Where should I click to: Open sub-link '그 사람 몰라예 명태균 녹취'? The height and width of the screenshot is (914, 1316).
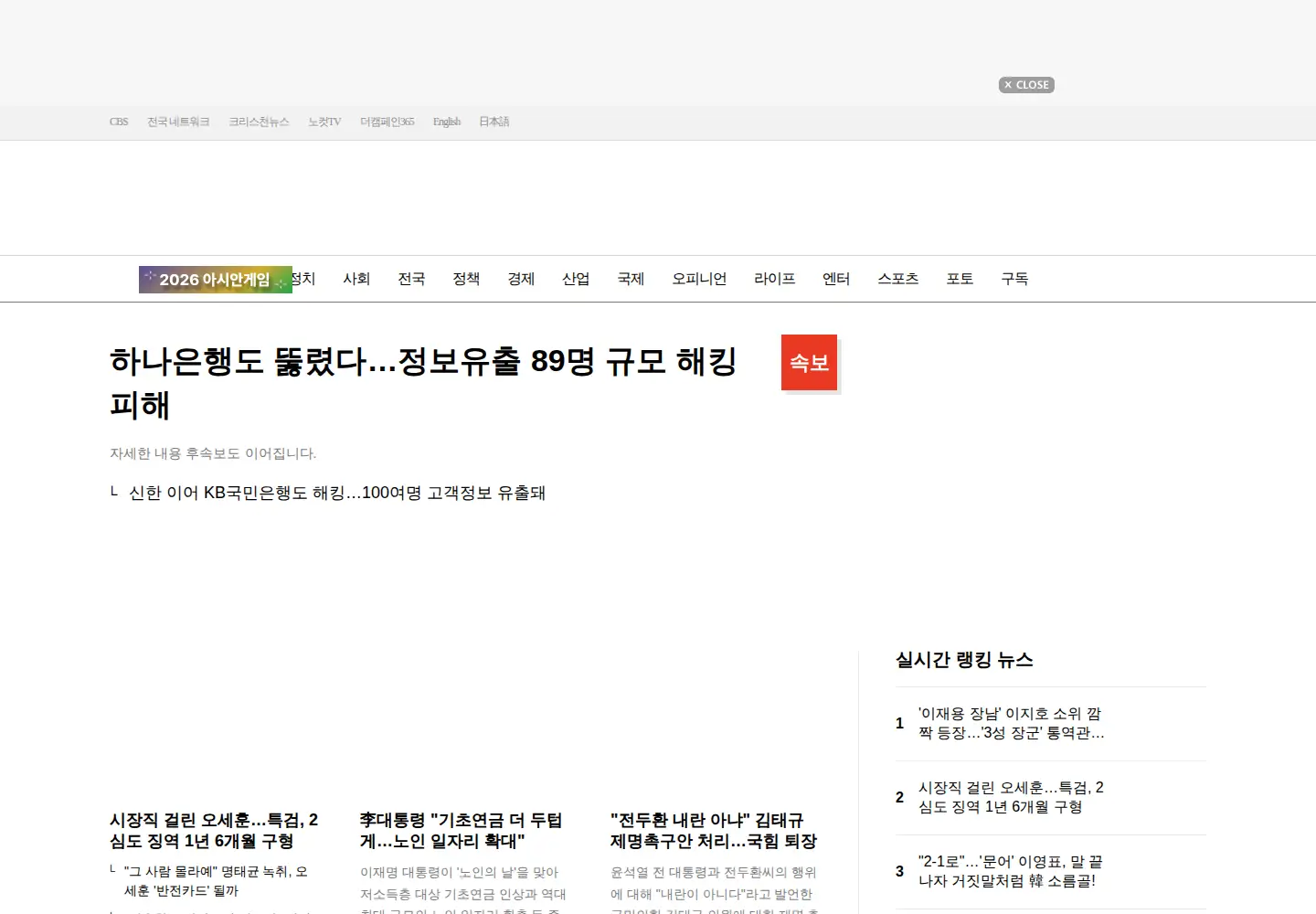coord(216,881)
